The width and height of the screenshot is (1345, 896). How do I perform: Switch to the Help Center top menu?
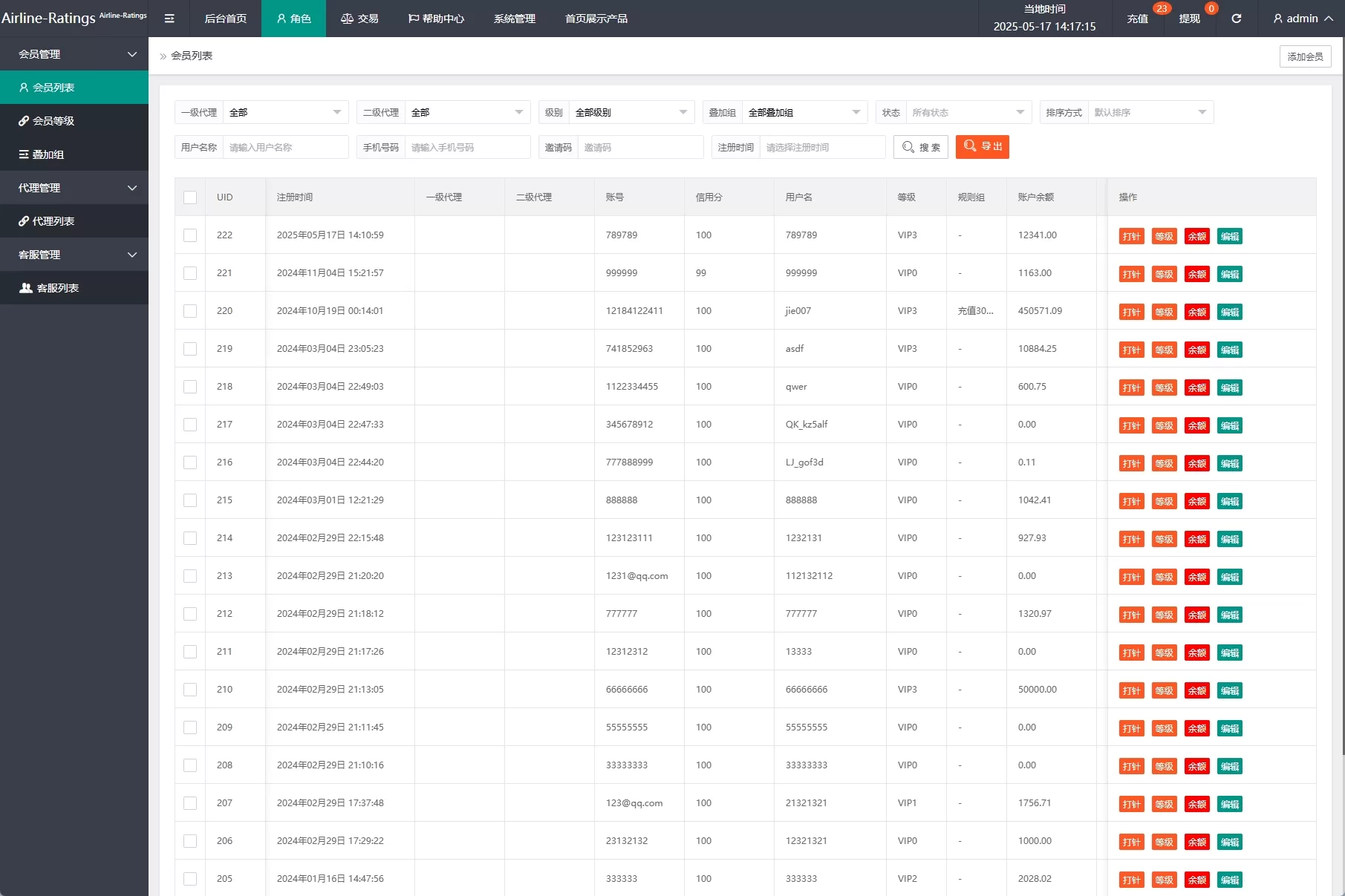[x=436, y=19]
